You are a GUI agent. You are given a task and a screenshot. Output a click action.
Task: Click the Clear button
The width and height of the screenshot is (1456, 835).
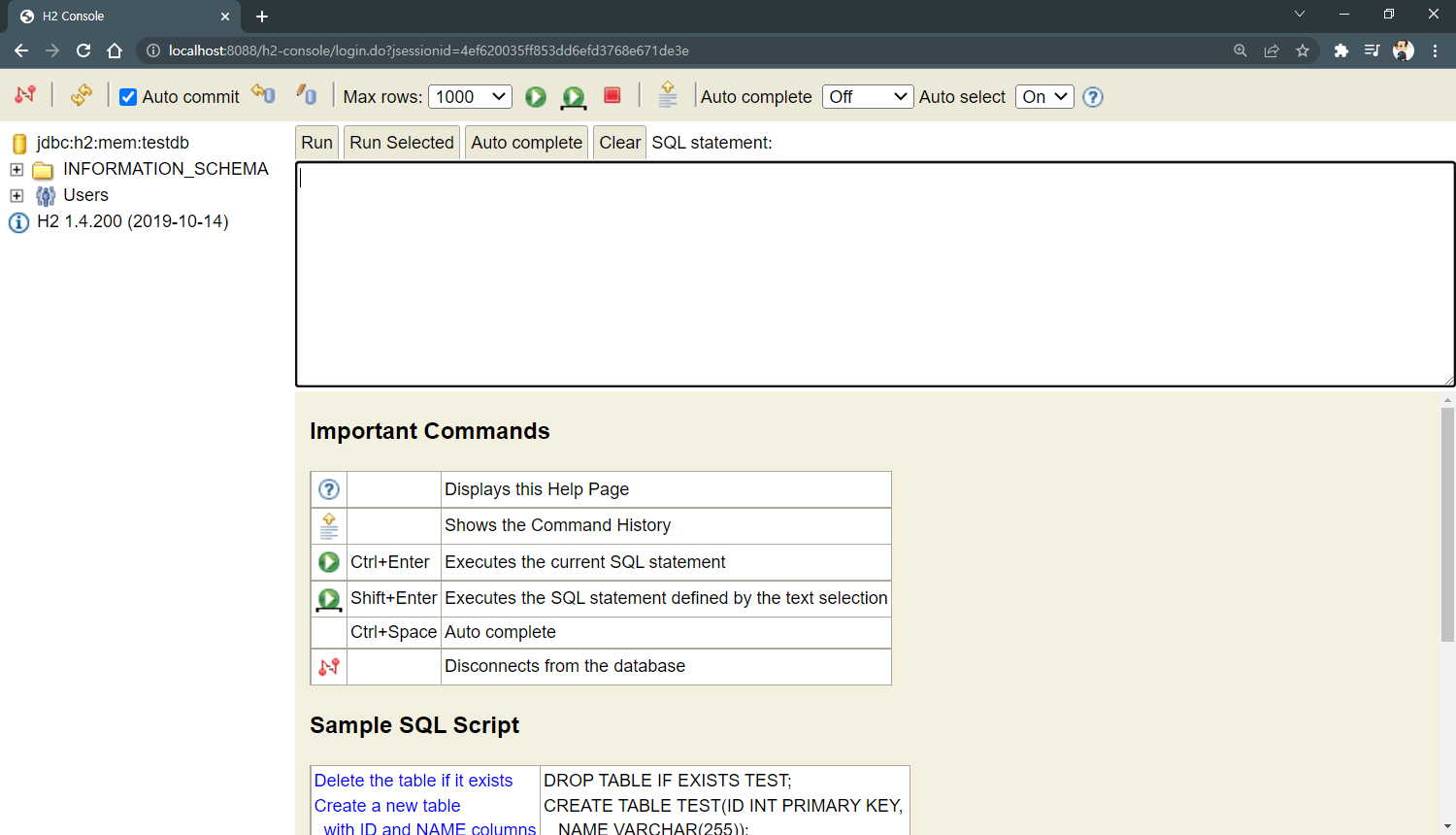(x=619, y=143)
